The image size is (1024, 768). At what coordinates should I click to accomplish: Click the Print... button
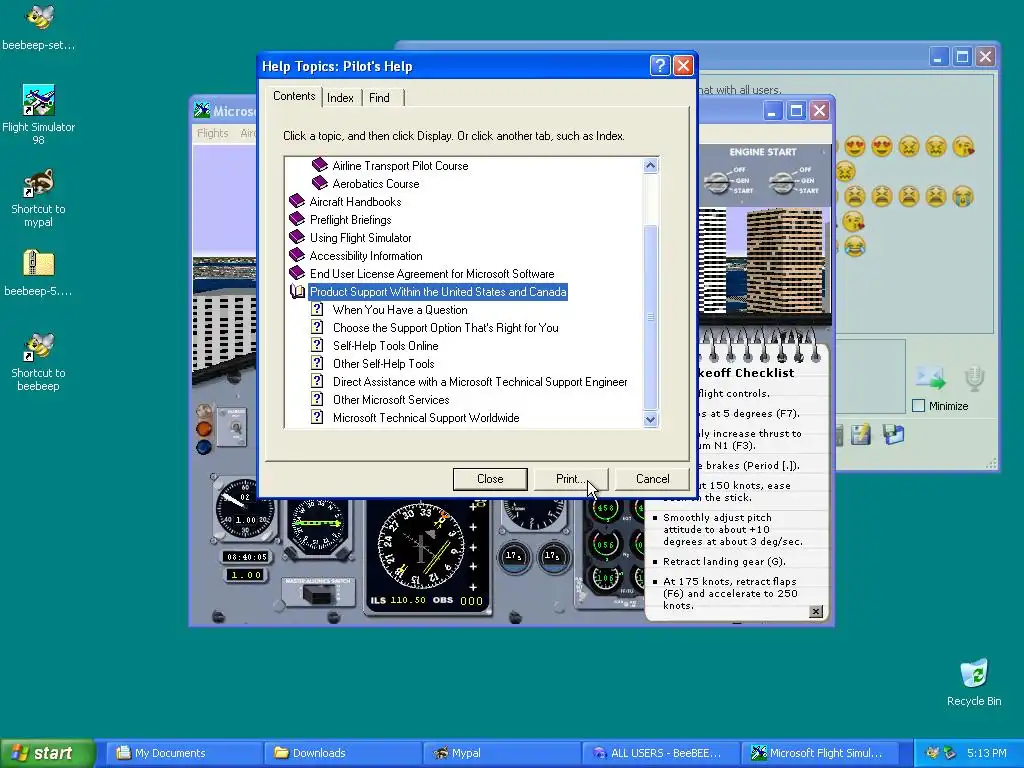[x=571, y=479]
